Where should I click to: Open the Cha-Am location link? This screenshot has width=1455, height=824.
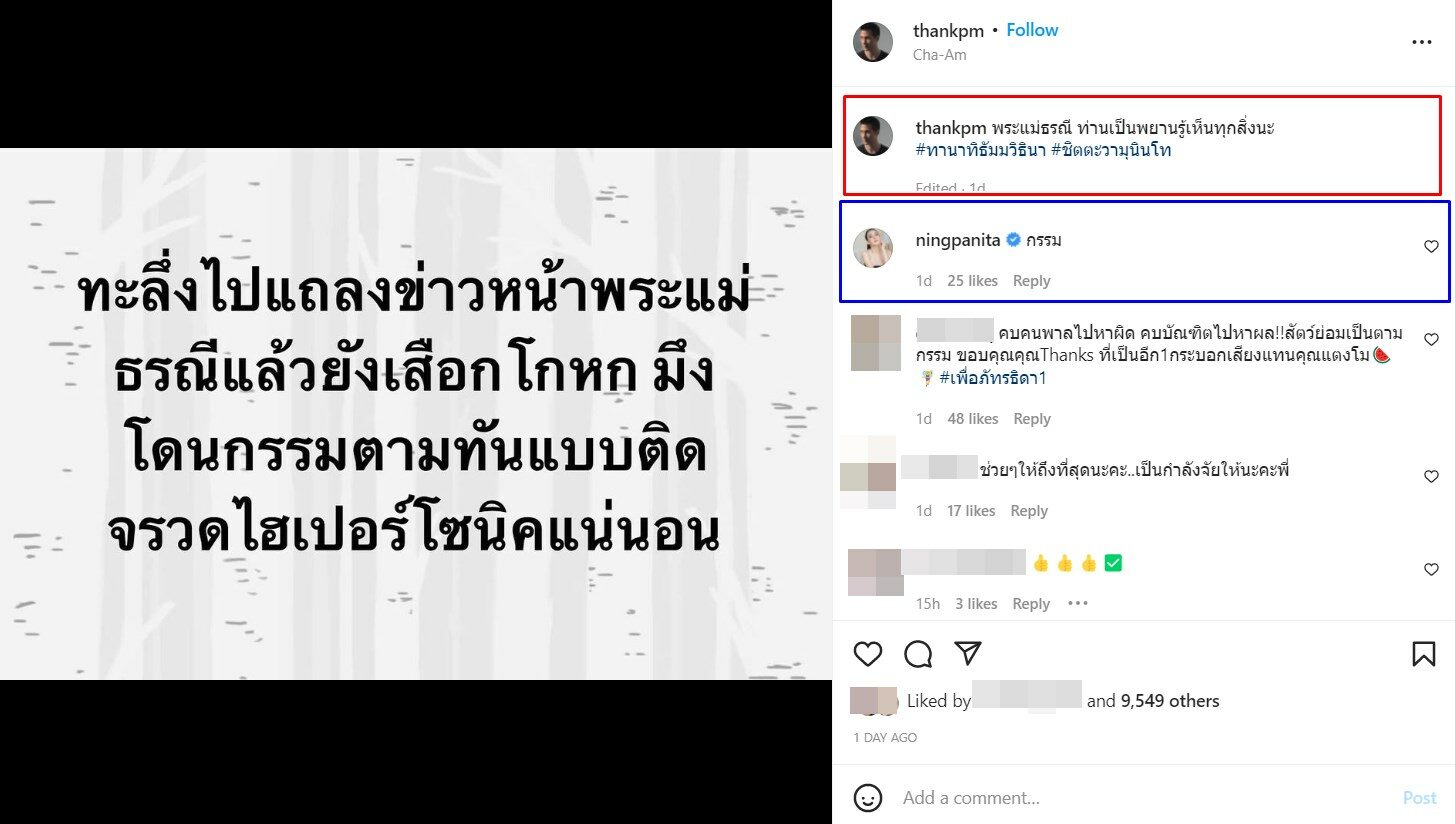point(939,55)
